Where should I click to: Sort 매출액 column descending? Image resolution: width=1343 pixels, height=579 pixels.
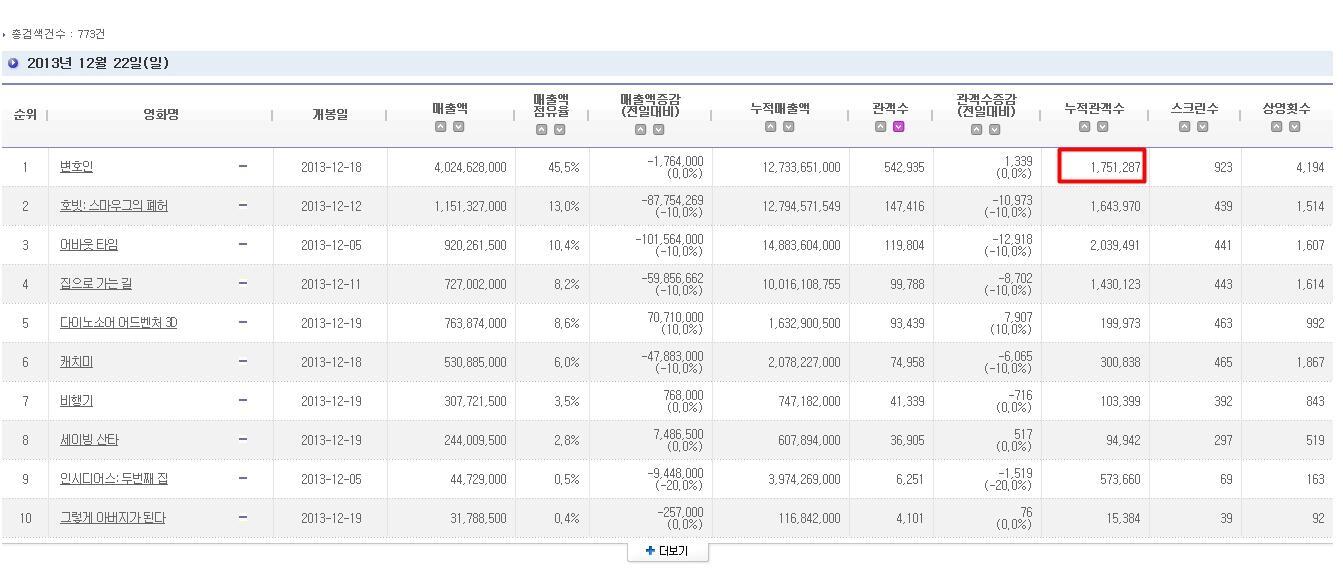tap(459, 127)
